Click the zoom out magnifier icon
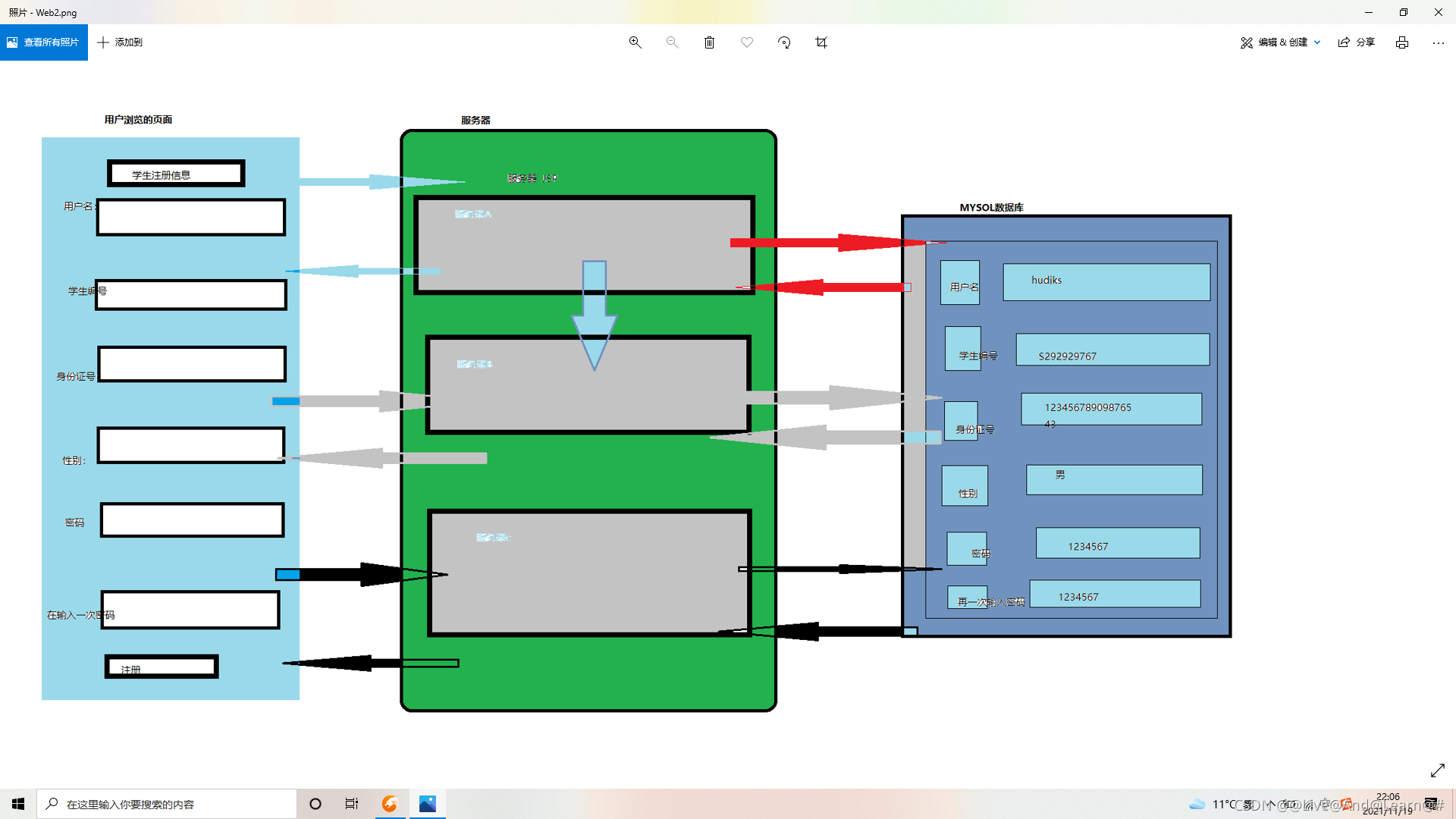The height and width of the screenshot is (819, 1456). [673, 42]
